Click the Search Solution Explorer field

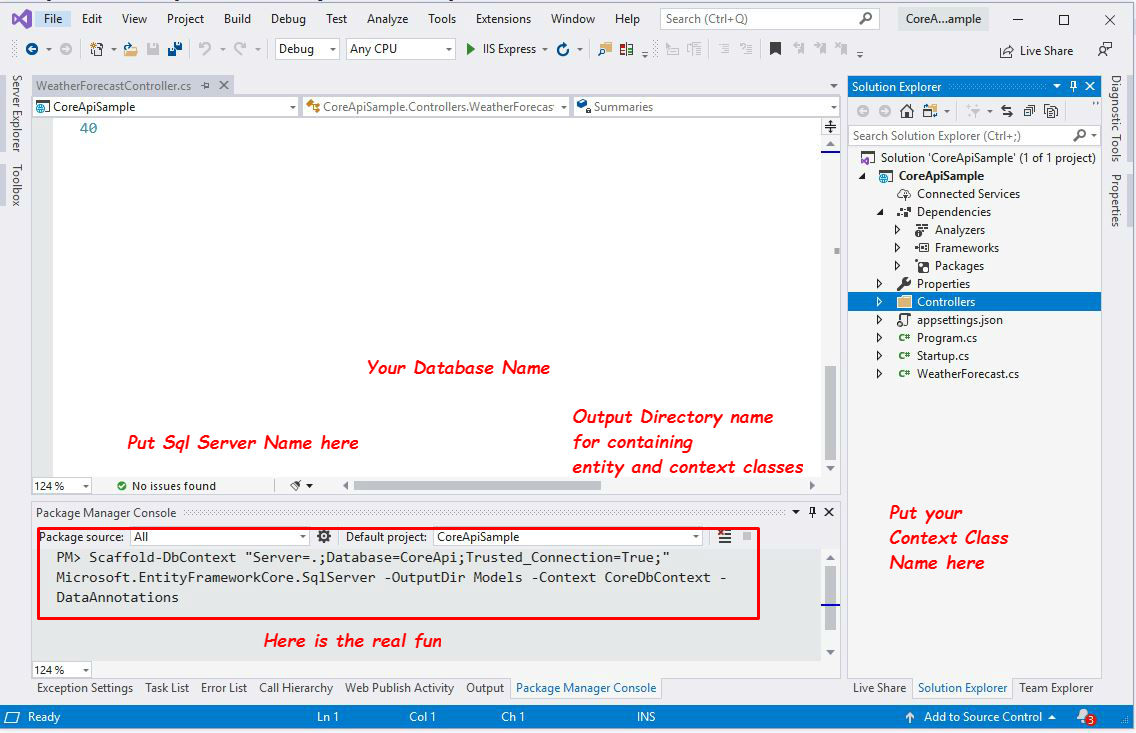[x=961, y=135]
